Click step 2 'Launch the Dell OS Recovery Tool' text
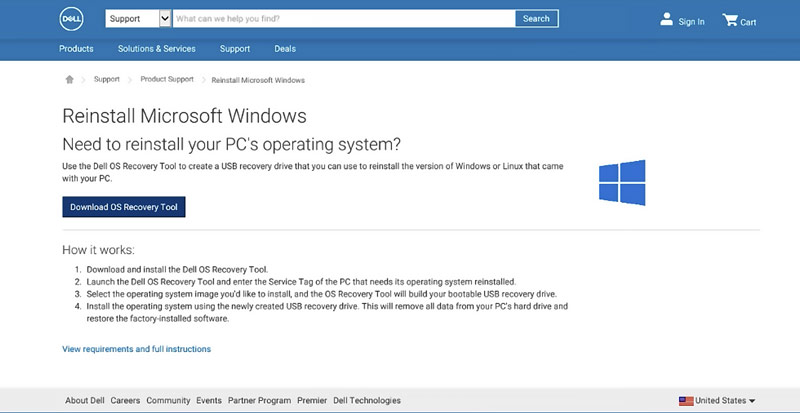Viewport: 800px width, 413px height. 302,282
